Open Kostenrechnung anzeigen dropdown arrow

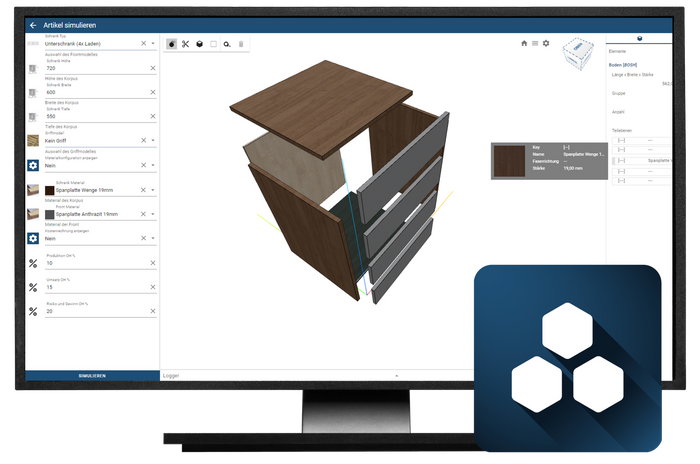(153, 238)
